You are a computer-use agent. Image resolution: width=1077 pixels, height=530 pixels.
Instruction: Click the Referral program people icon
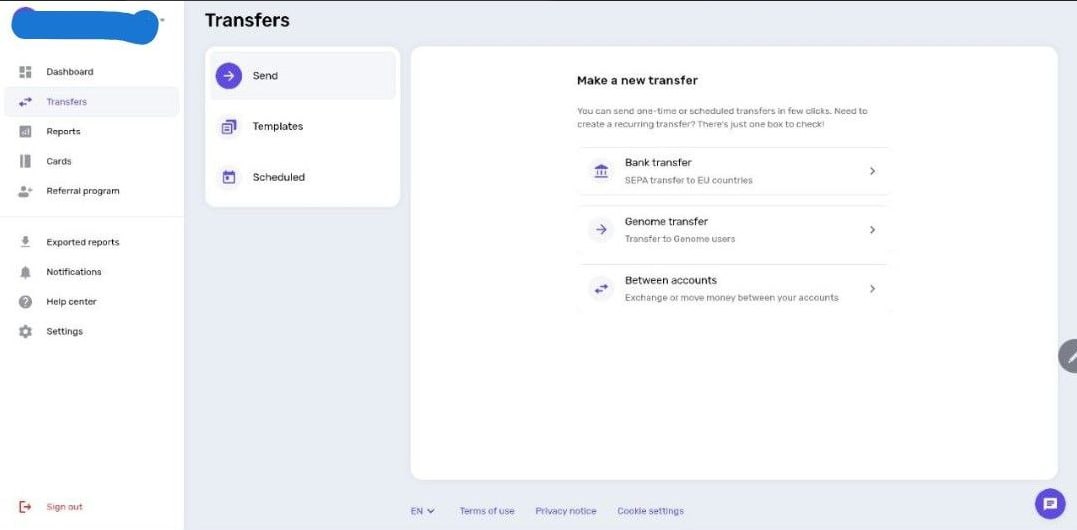coord(25,192)
